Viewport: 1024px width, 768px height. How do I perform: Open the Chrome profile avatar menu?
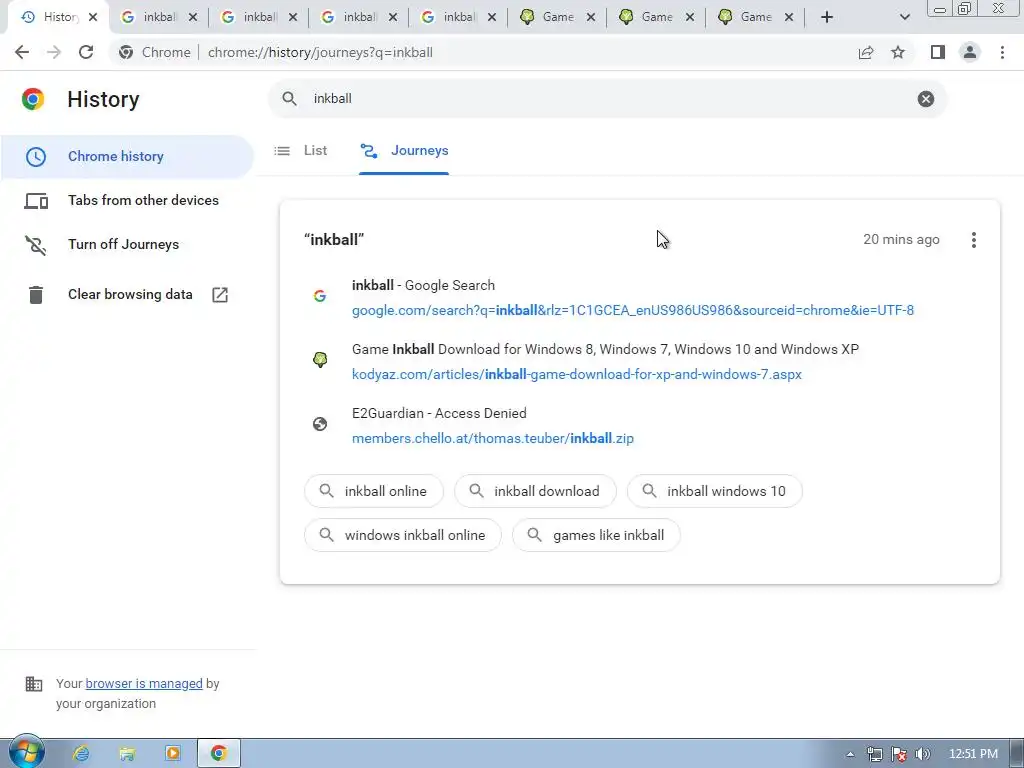(x=970, y=52)
